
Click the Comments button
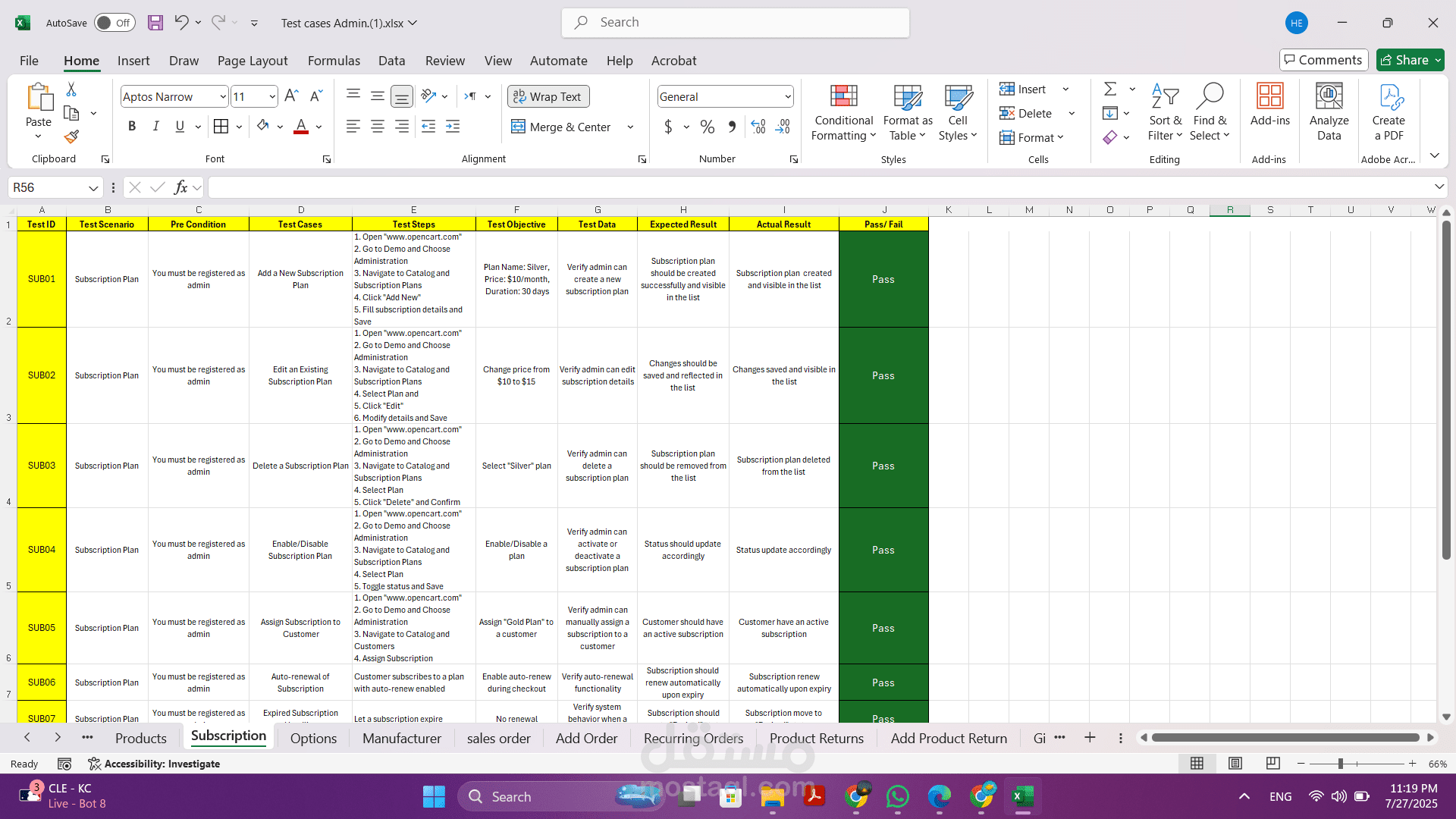tap(1323, 60)
